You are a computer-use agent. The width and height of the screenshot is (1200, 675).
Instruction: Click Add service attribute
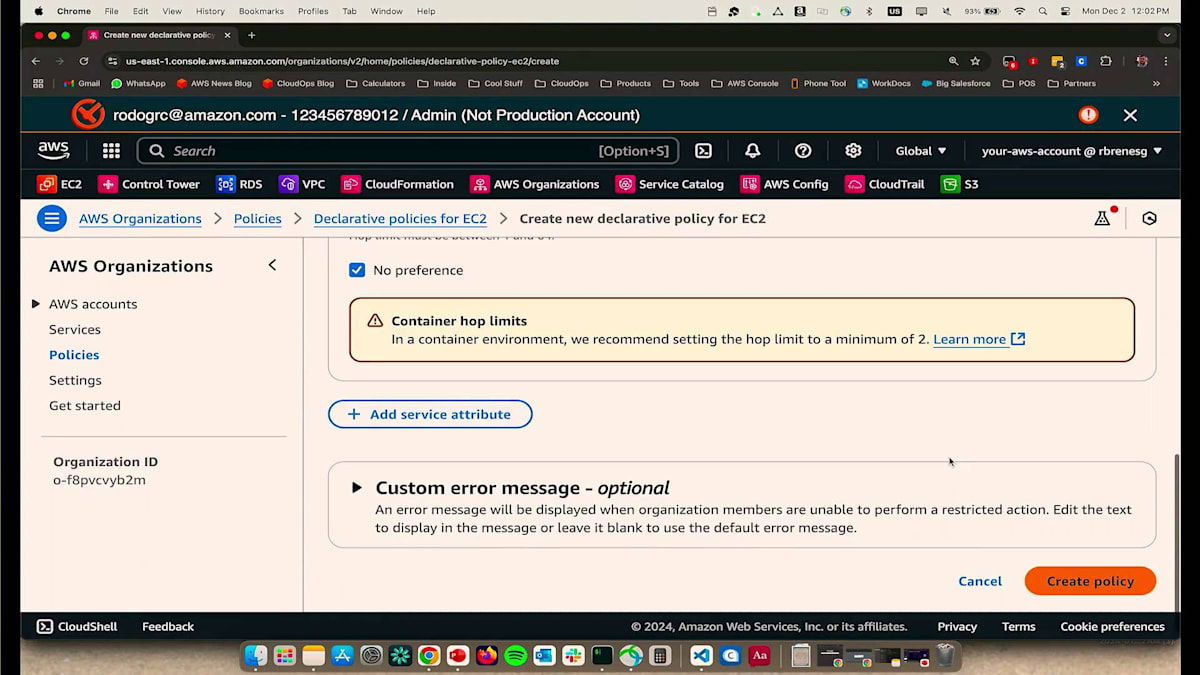[430, 414]
